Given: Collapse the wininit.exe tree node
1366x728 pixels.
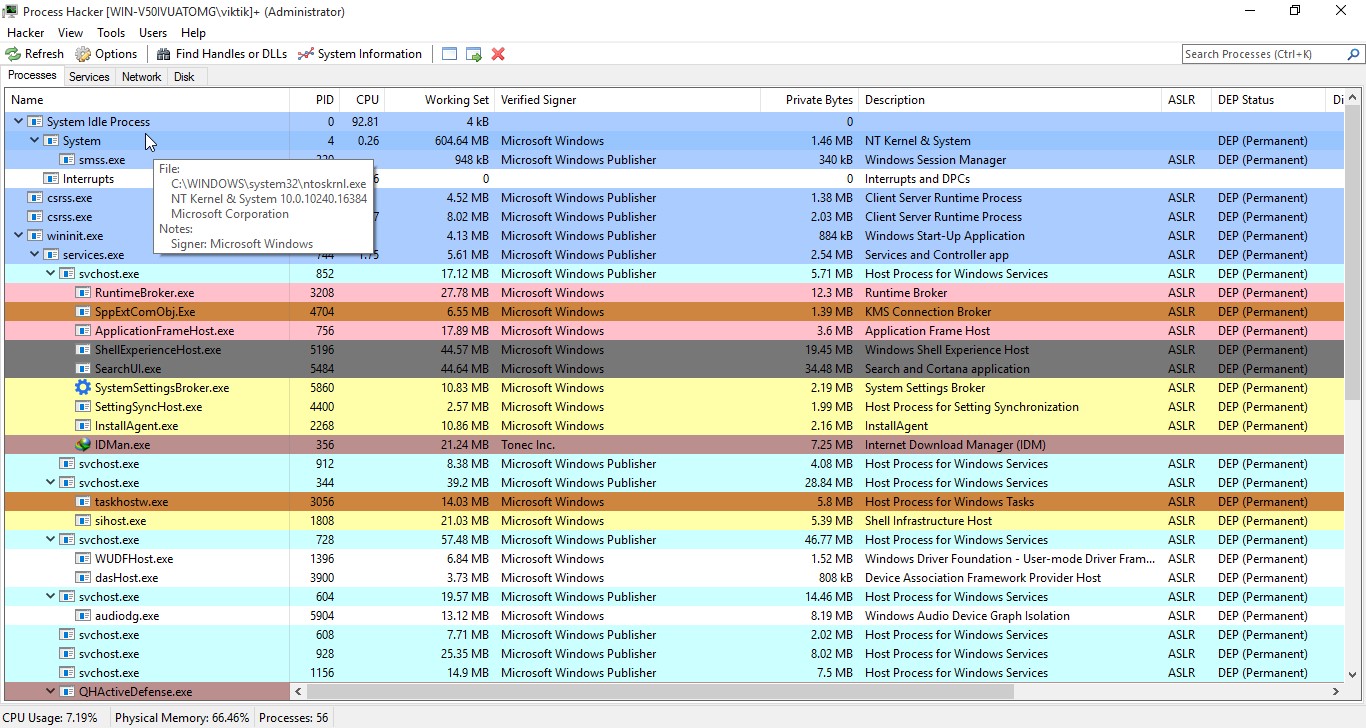Looking at the screenshot, I should point(19,236).
